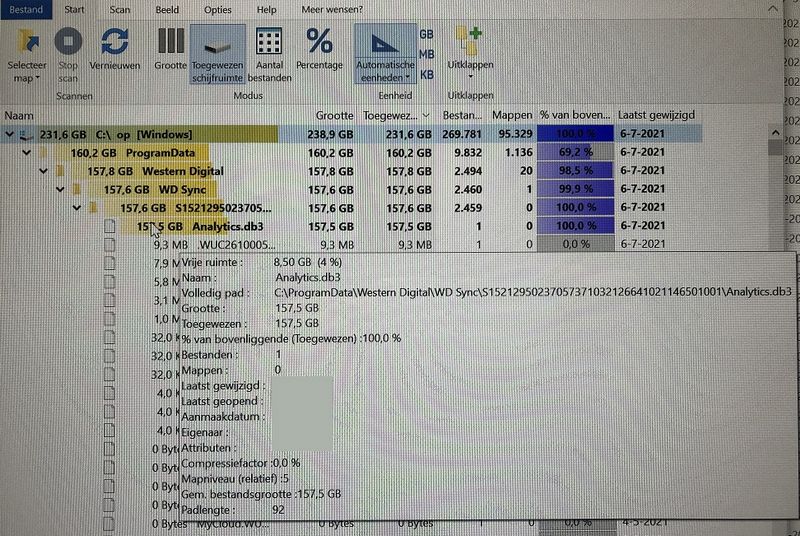The image size is (800, 536).
Task: Switch to Aantal bestanden mode
Action: click(x=269, y=55)
